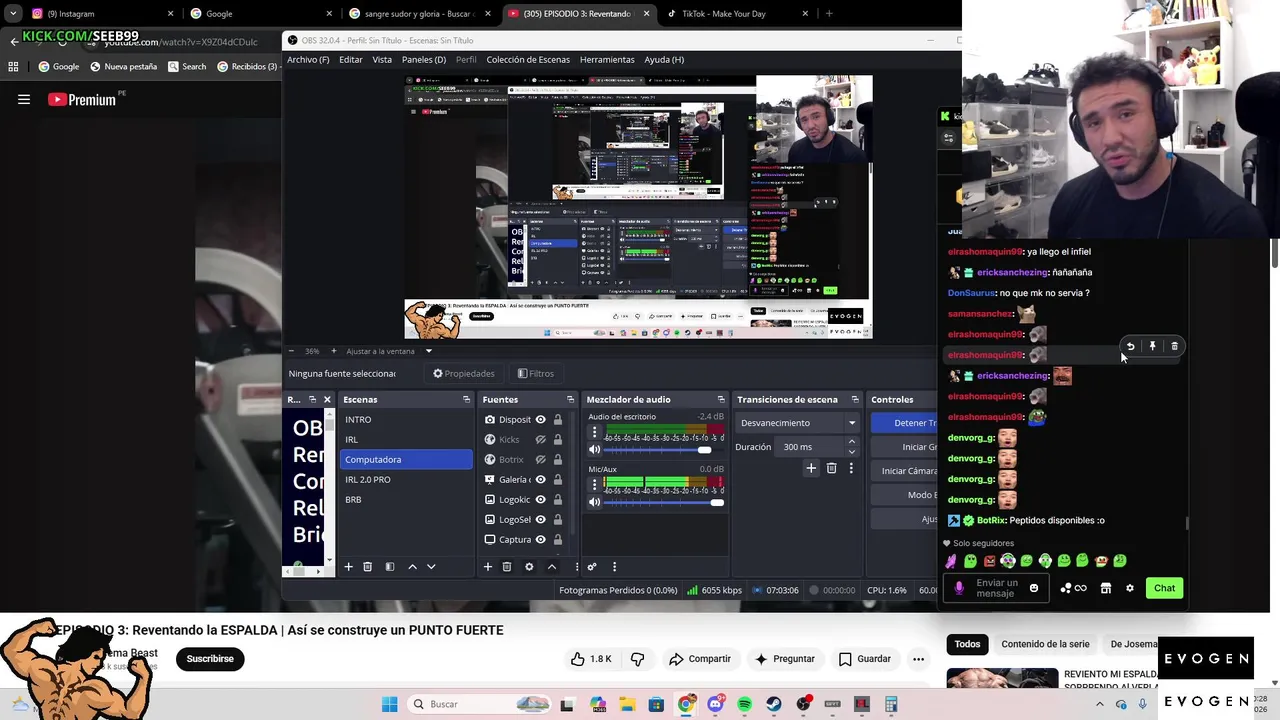Open audio mixer three-dot menu at bottom
The image size is (1280, 720).
(x=614, y=567)
